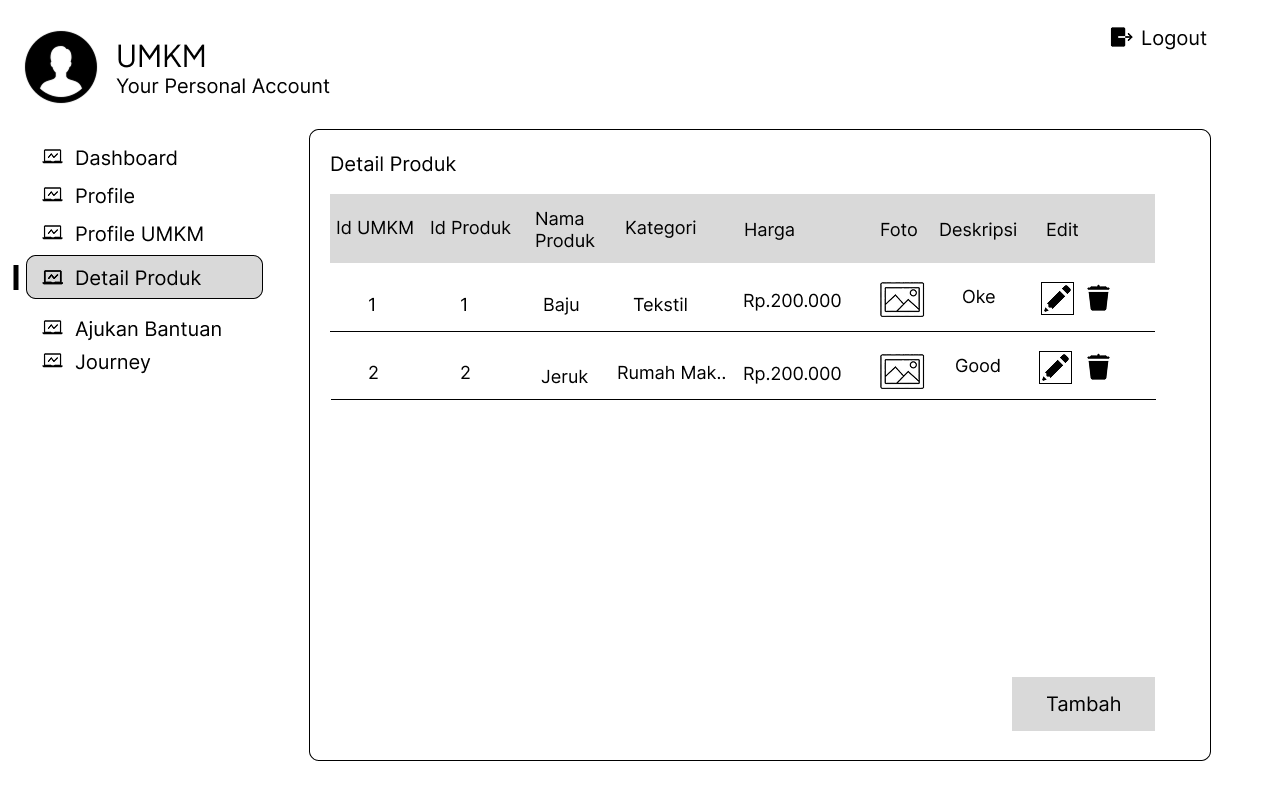Delete the Jeruk row with trash icon
The image size is (1280, 800).
1098,367
